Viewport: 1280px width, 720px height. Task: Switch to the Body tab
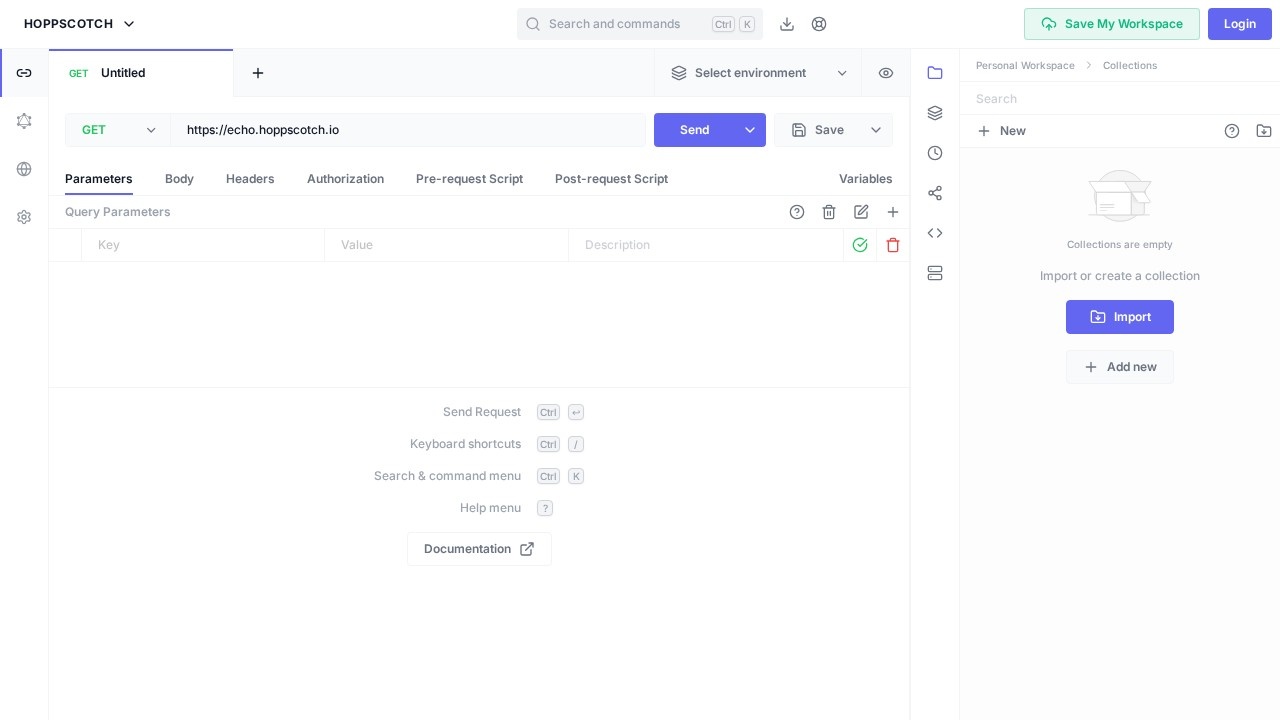179,179
